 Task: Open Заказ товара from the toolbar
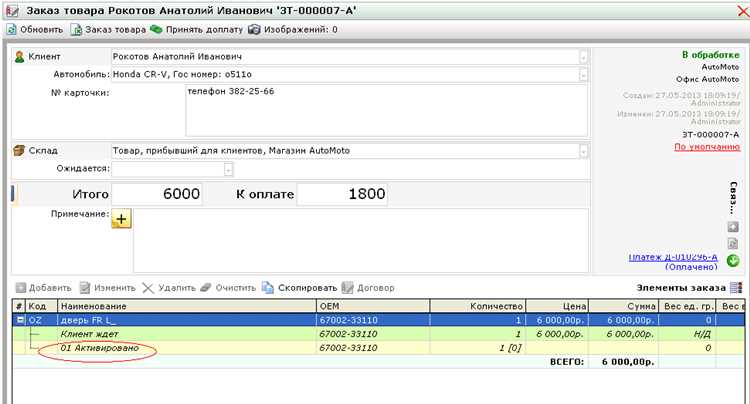pos(109,30)
